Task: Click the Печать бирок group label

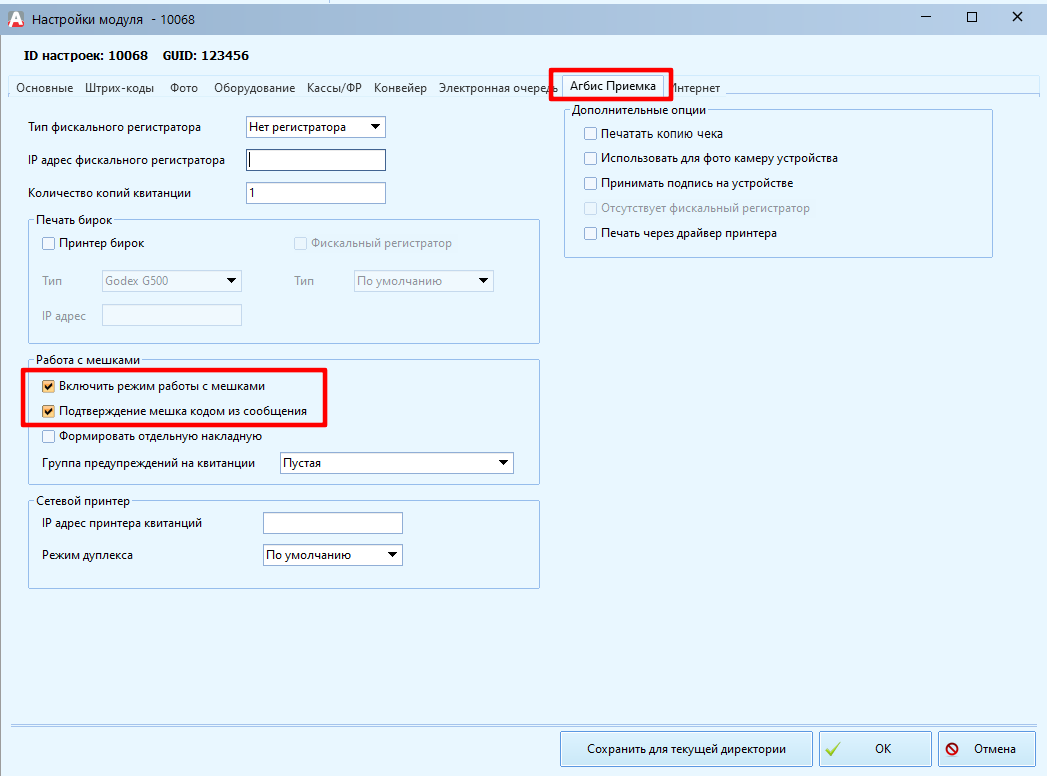Action: coord(74,220)
